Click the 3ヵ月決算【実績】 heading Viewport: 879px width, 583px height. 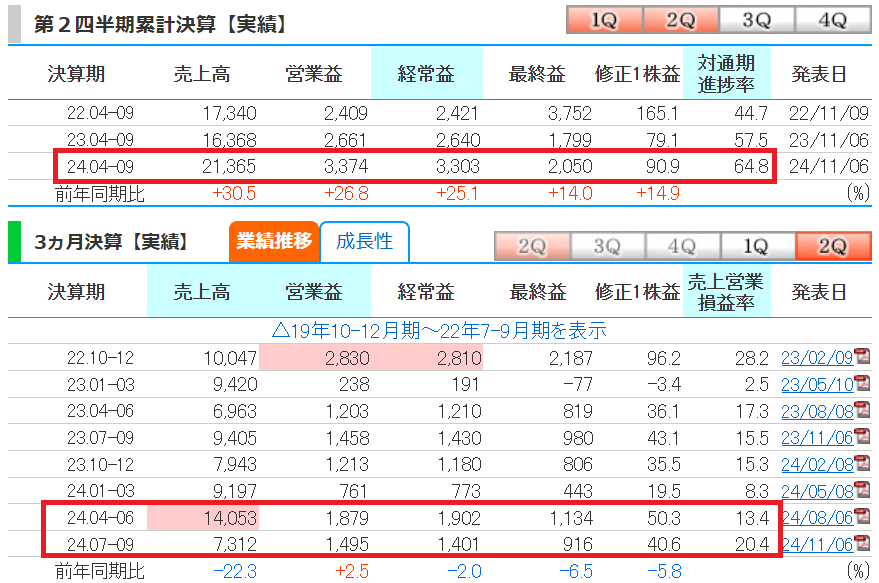click(x=112, y=242)
